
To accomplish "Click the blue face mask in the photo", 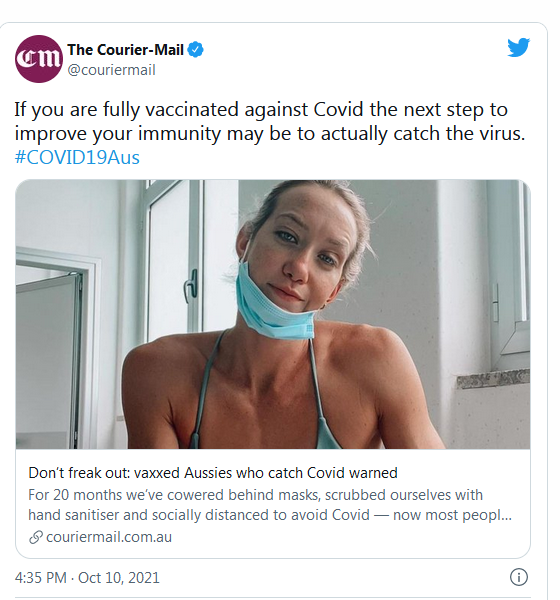I will (274, 303).
